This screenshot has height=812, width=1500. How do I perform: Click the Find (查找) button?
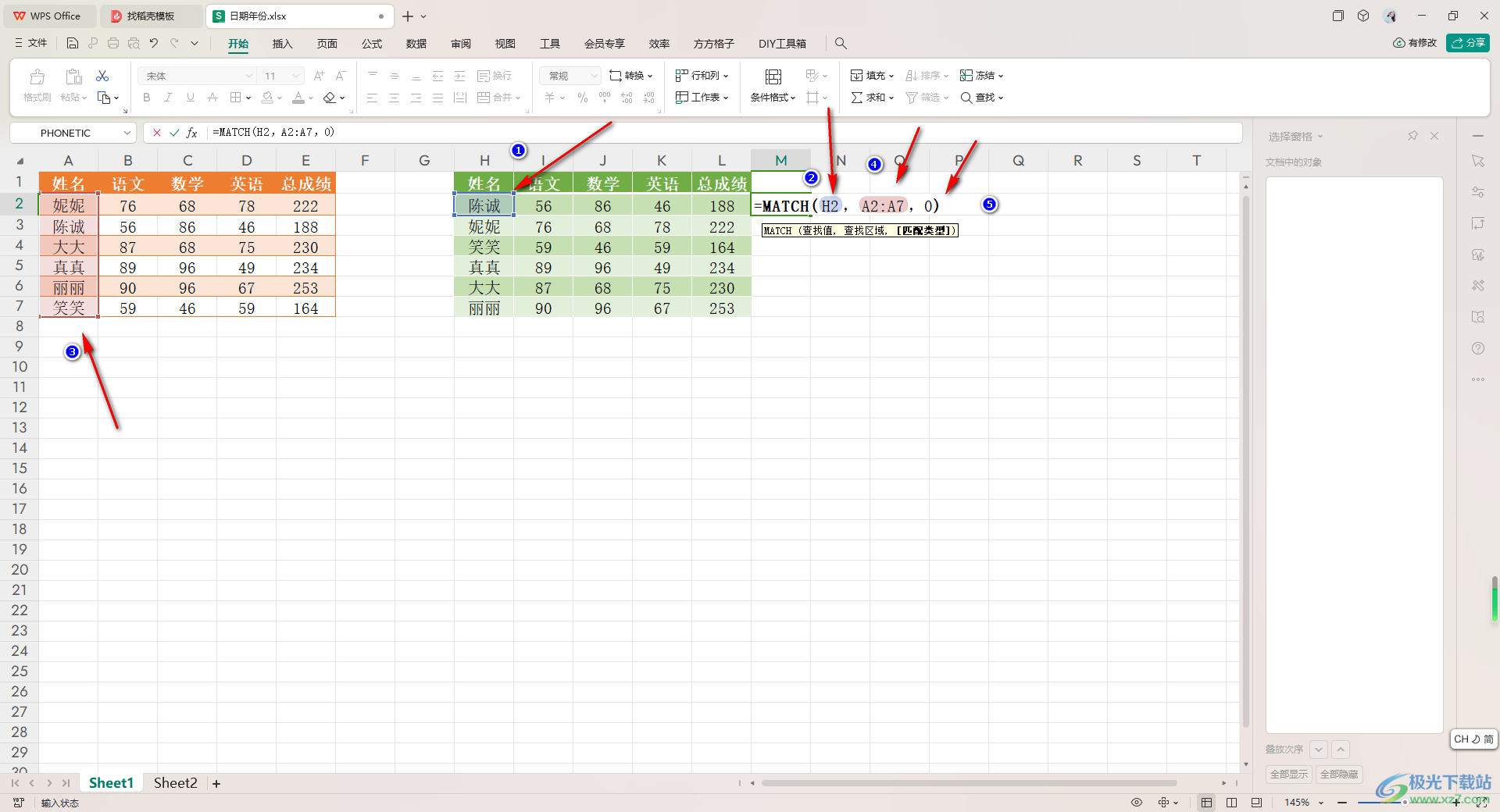pyautogui.click(x=981, y=98)
